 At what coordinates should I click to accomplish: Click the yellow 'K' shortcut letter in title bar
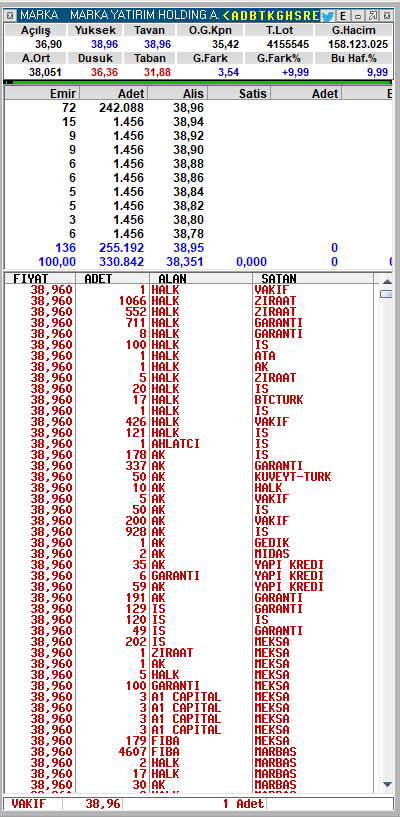click(x=270, y=16)
